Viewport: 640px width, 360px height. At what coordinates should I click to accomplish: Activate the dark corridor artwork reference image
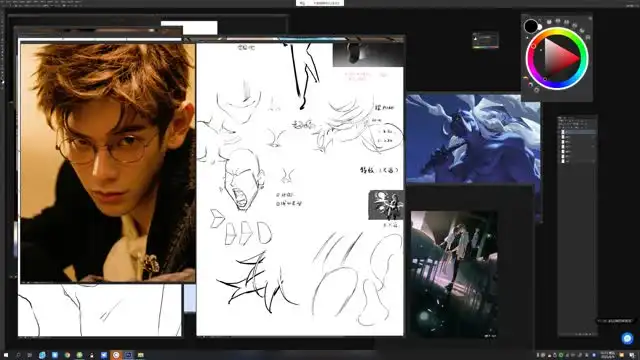(x=454, y=274)
